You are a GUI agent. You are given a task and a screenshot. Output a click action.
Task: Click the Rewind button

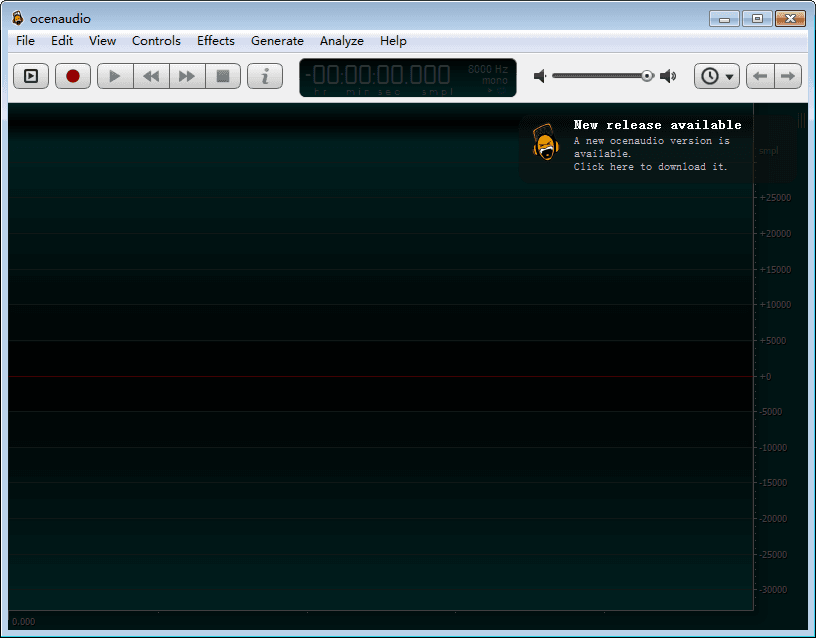click(x=151, y=76)
